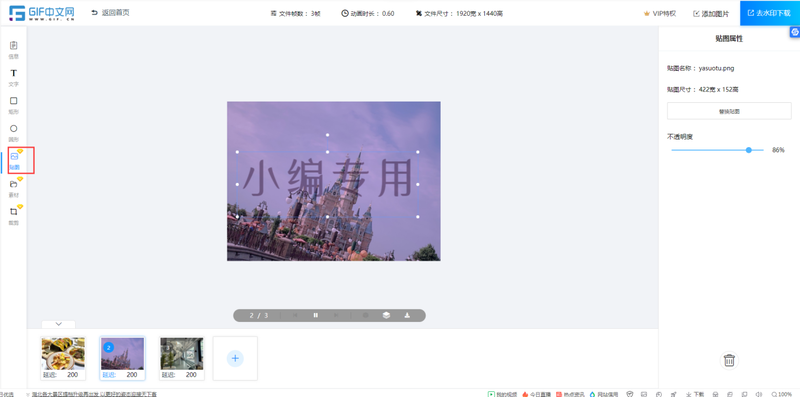Click the blue floating icon at top right
Viewport: 800px width, 397px height.
pyautogui.click(x=794, y=32)
